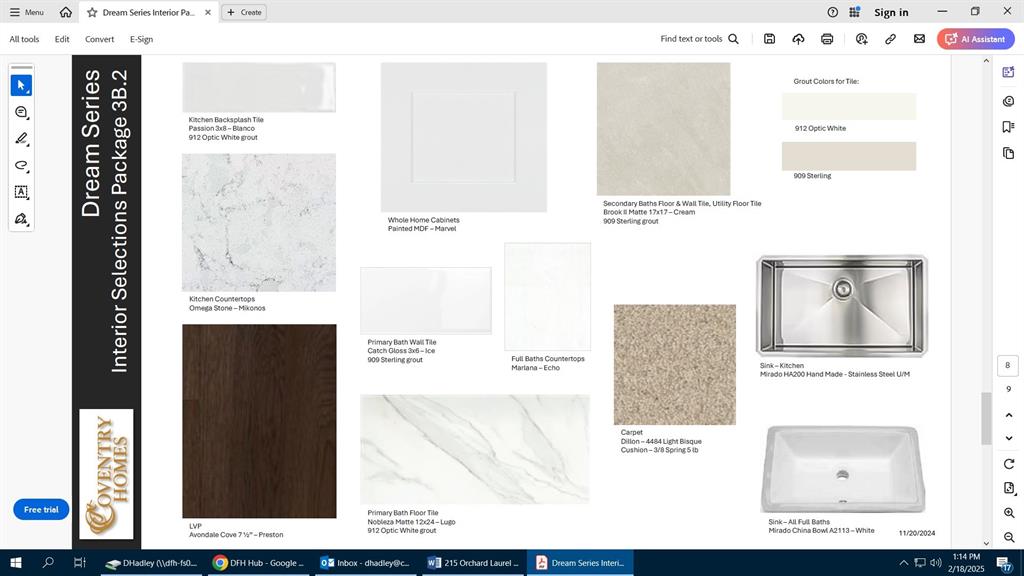Viewport: 1024px width, 576px height.
Task: Launch the AI Assistant
Action: click(976, 39)
